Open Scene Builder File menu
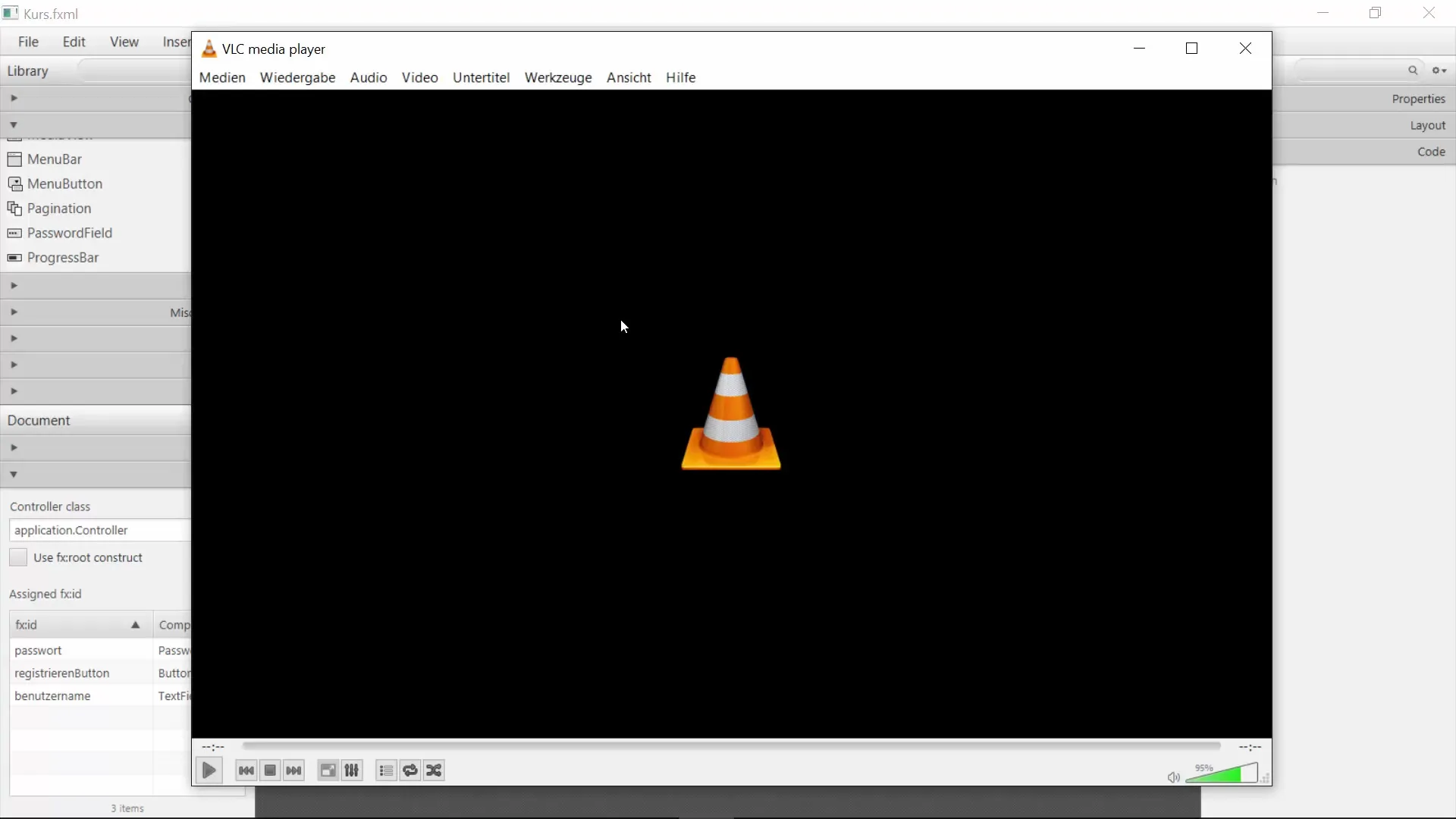The height and width of the screenshot is (819, 1456). pyautogui.click(x=28, y=42)
